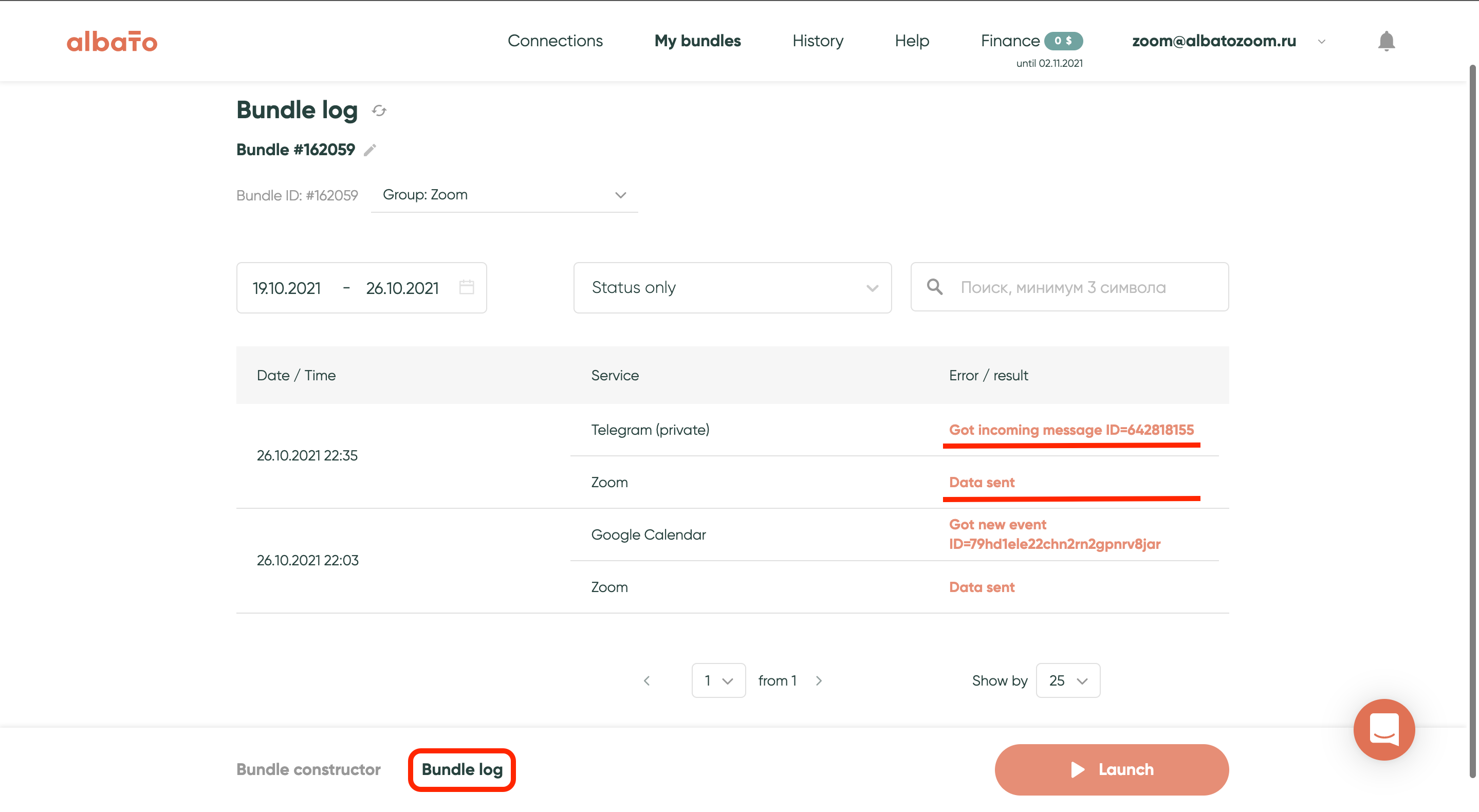
Task: Open Data sent result for 22:03 Zoom
Action: click(982, 587)
